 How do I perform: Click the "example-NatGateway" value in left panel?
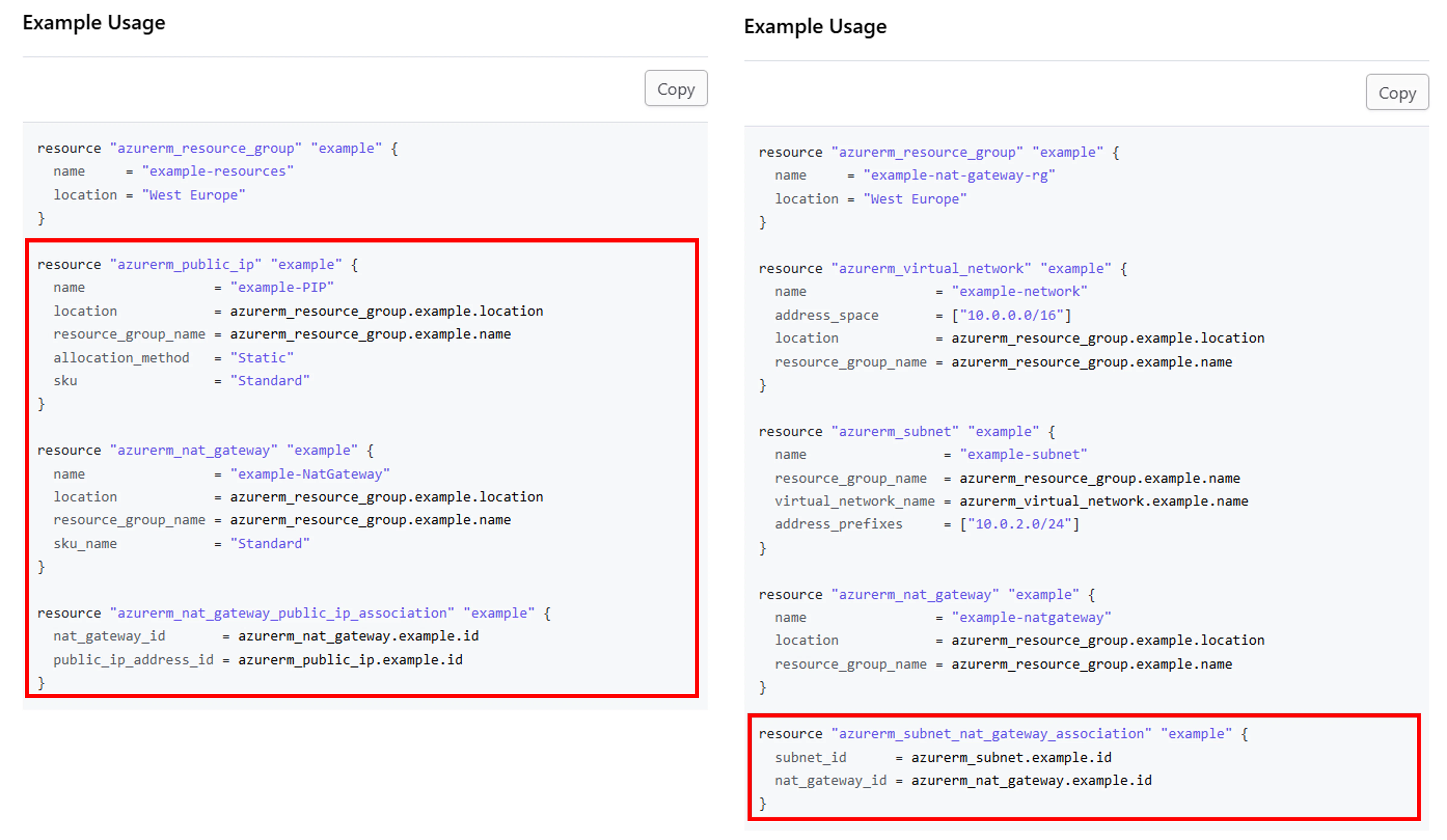[x=310, y=474]
